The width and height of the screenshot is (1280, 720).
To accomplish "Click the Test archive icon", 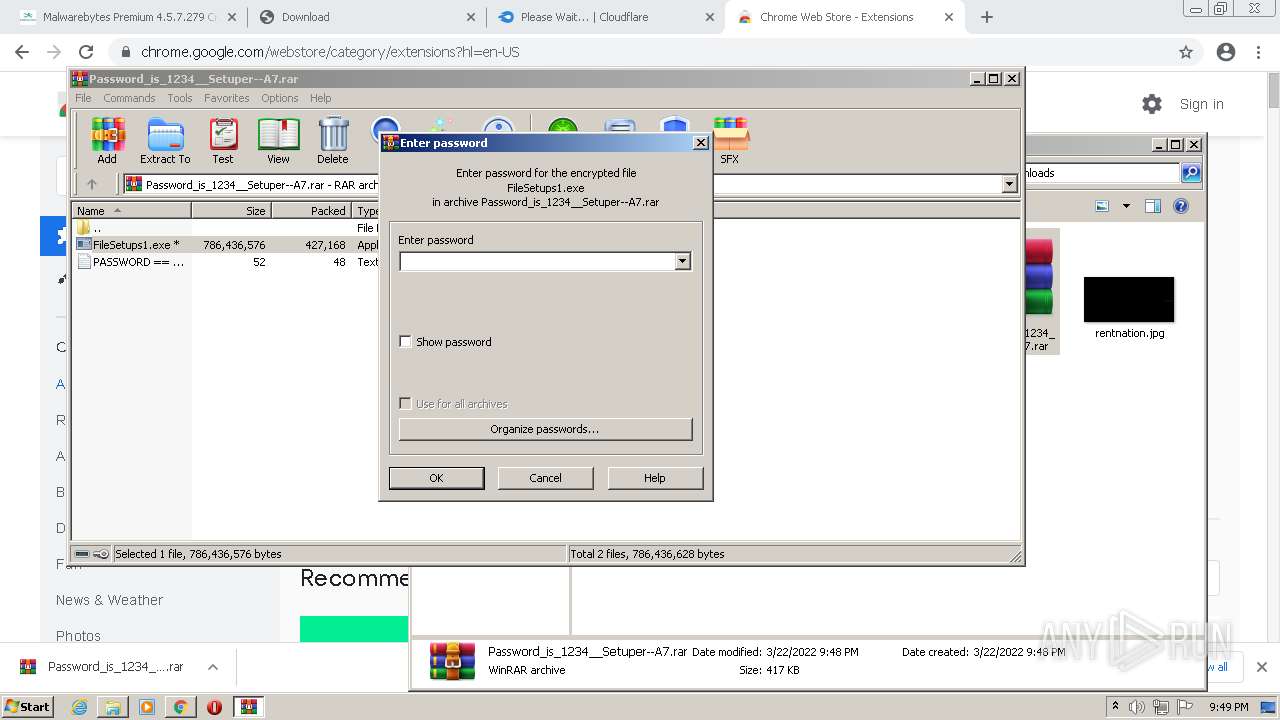I will pos(223,141).
